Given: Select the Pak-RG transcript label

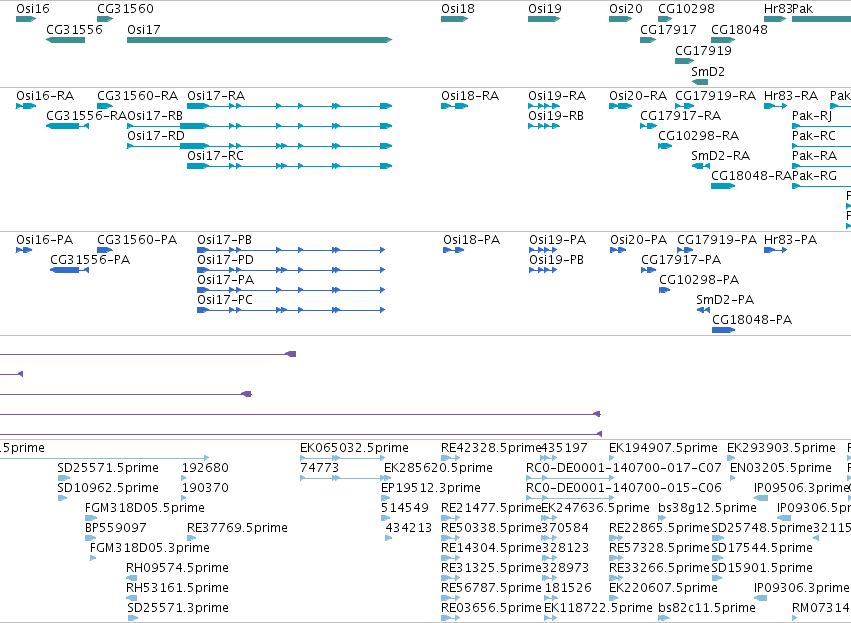Looking at the screenshot, I should [814, 176].
